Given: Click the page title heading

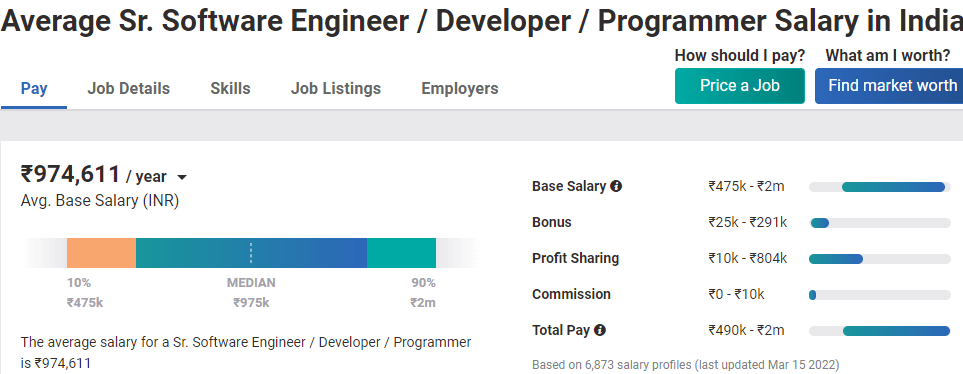Looking at the screenshot, I should coord(482,22).
